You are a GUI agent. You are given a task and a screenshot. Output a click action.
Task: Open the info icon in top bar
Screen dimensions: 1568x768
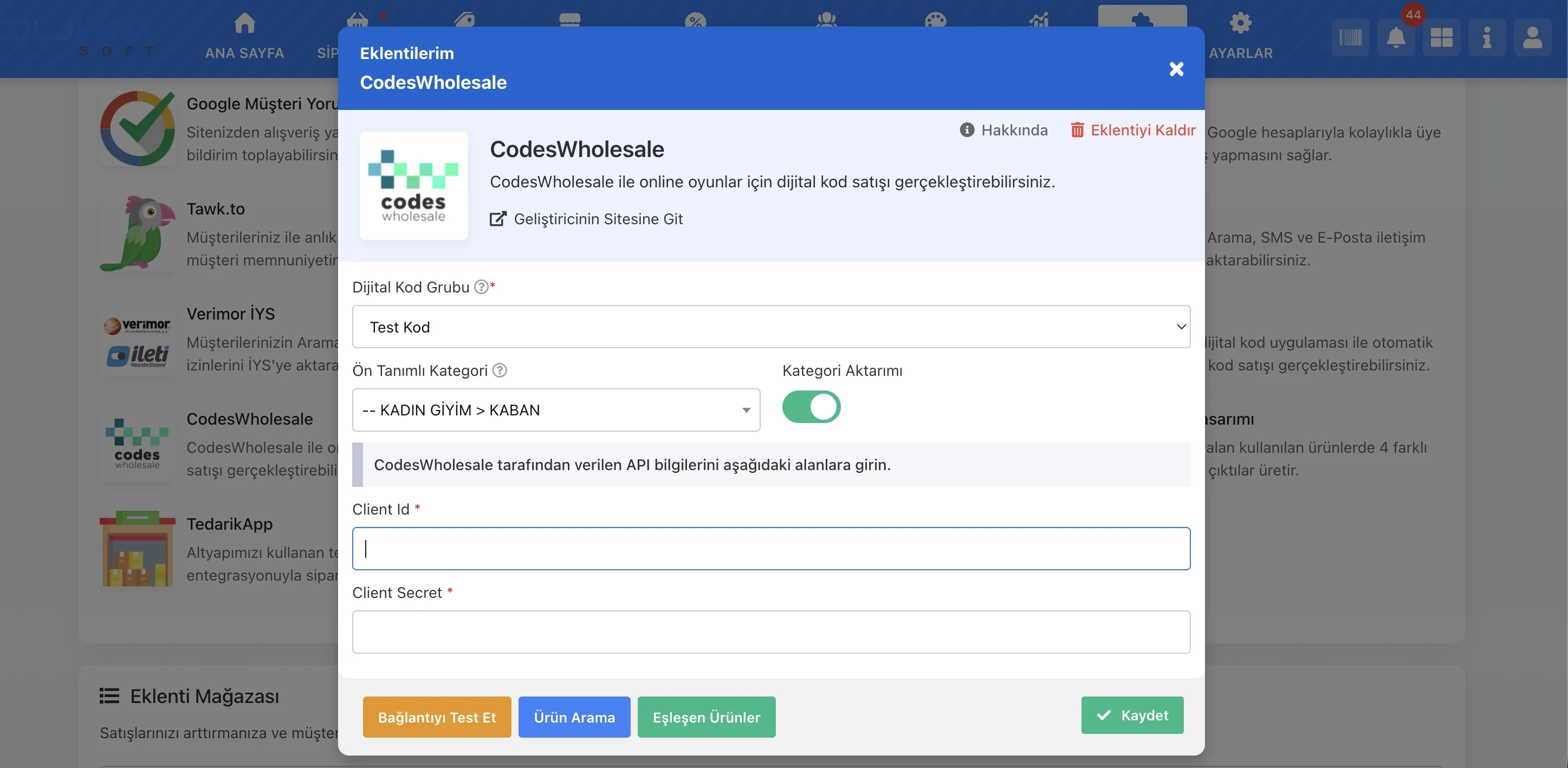[x=1486, y=38]
